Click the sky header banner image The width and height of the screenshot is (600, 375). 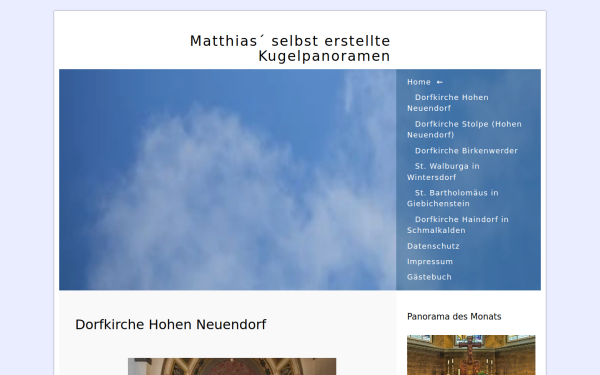click(227, 179)
